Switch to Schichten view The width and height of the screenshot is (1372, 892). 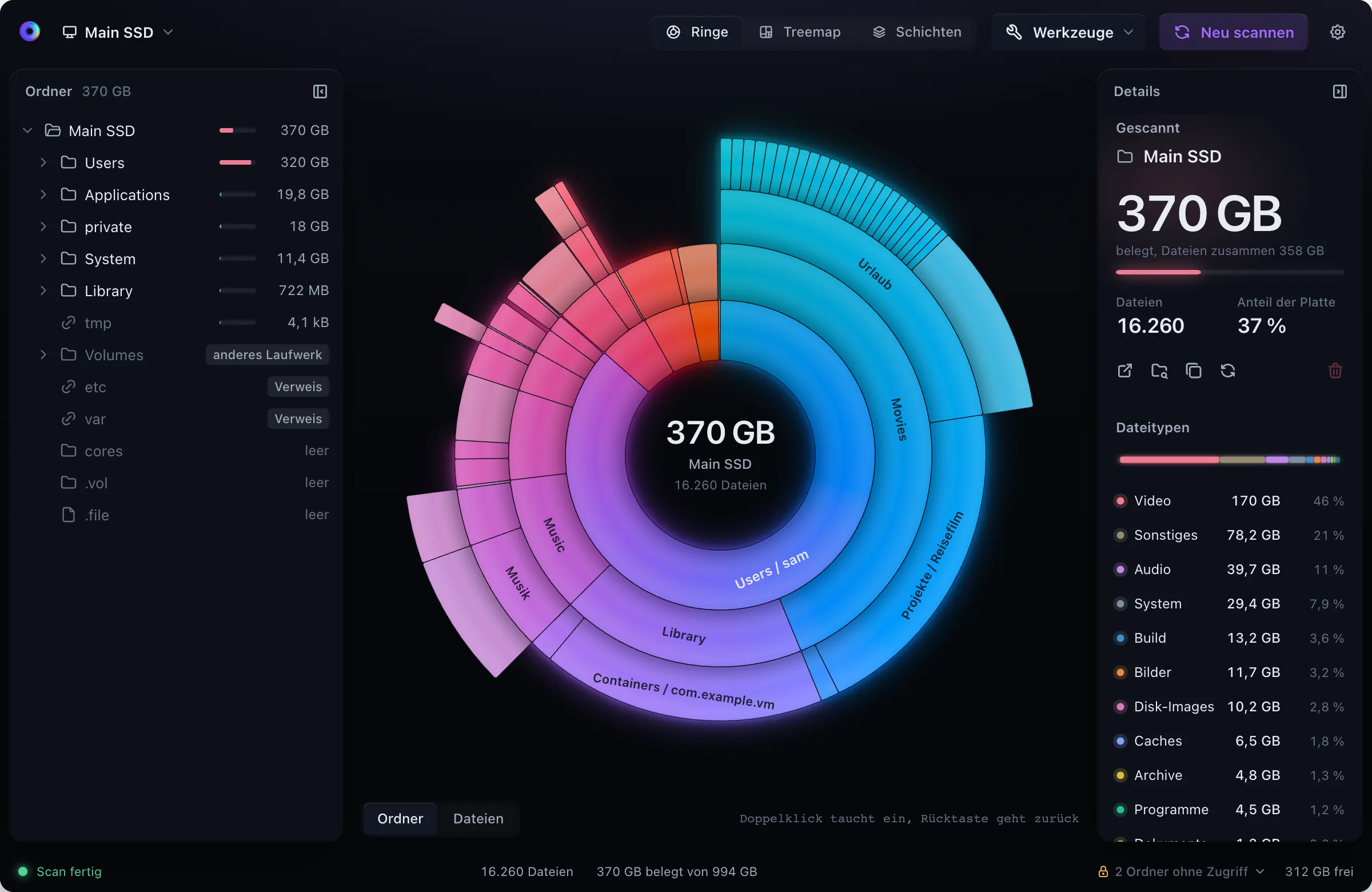click(916, 31)
